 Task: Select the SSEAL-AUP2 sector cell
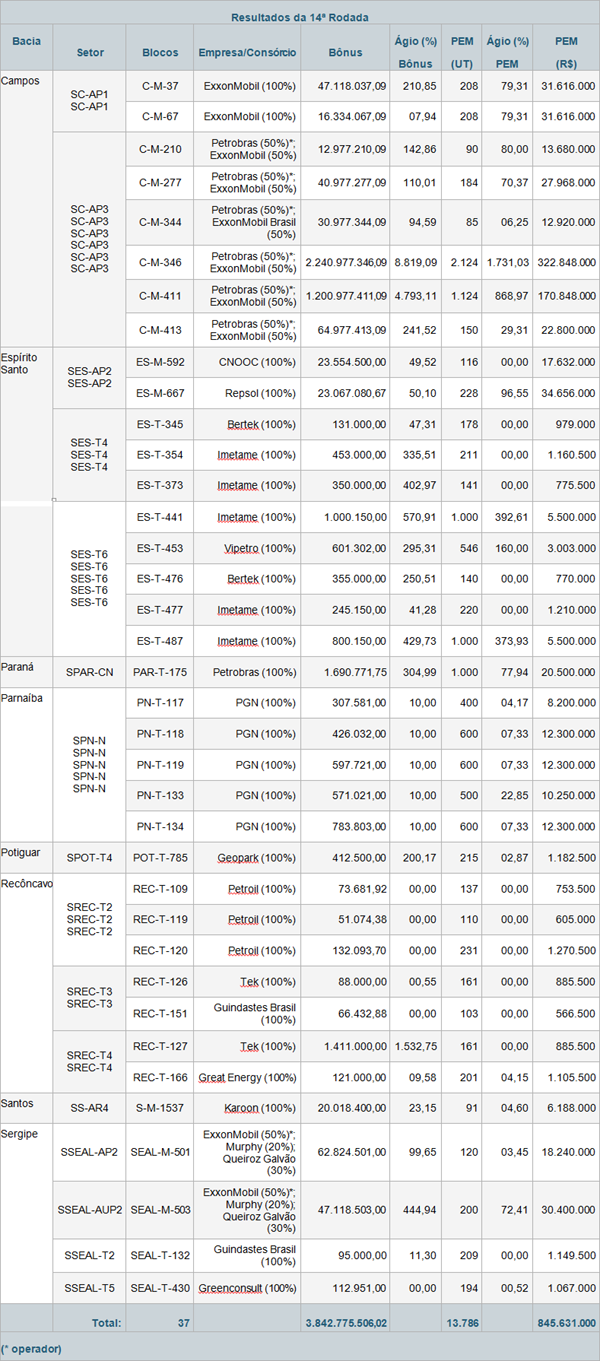pyautogui.click(x=90, y=1209)
